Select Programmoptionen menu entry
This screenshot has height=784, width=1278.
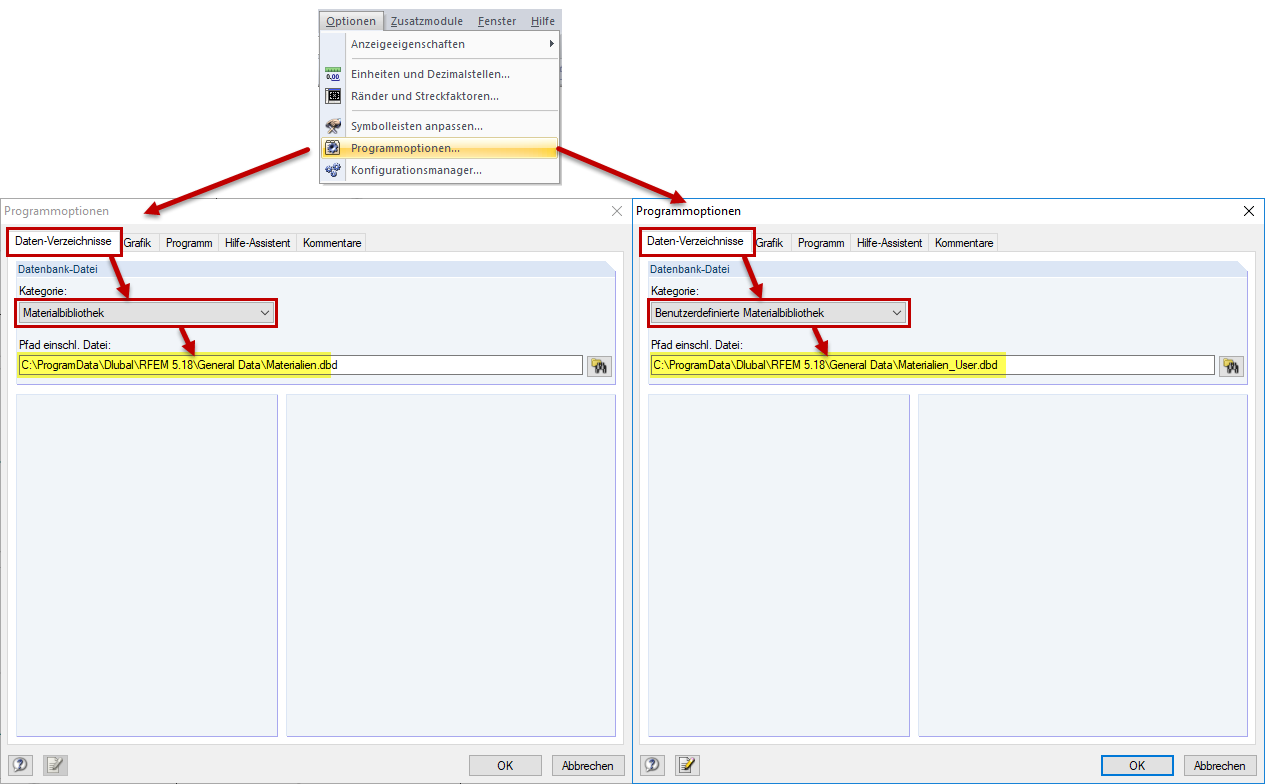440,148
